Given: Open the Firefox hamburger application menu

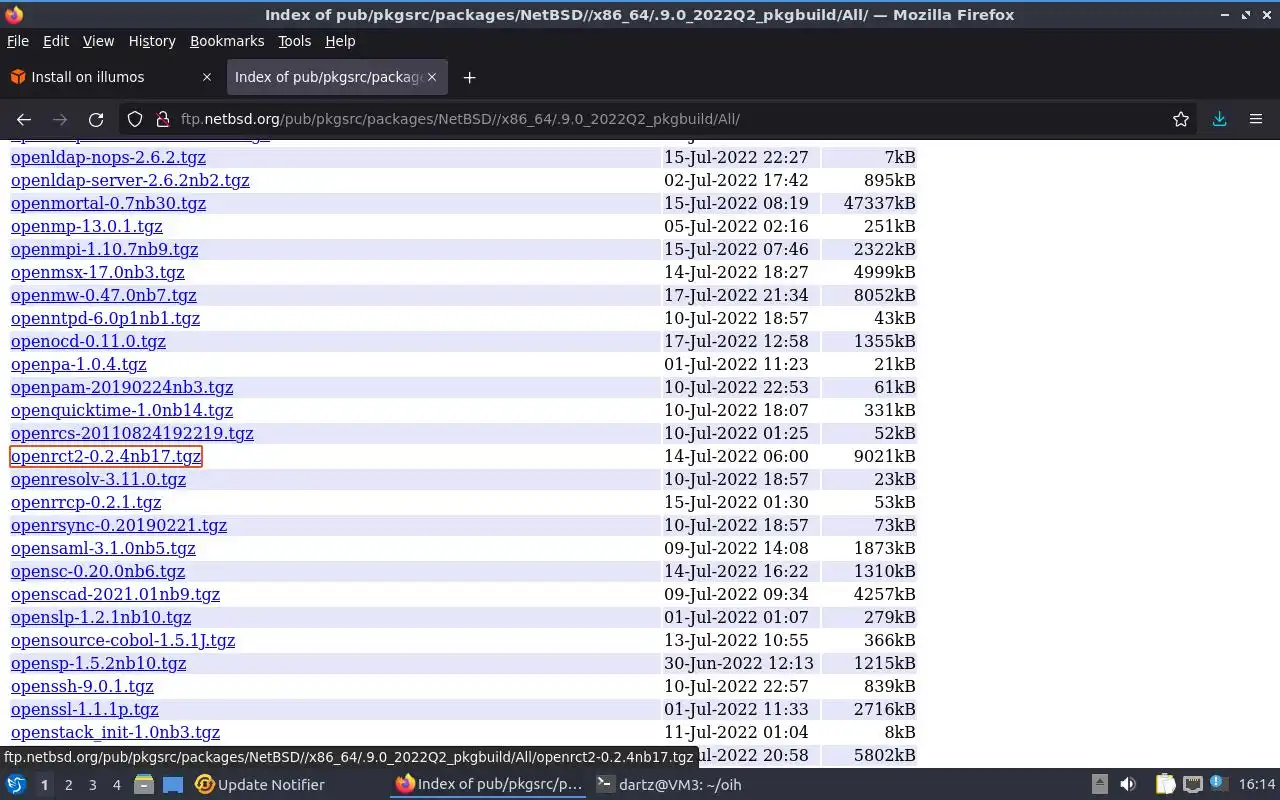Looking at the screenshot, I should pyautogui.click(x=1256, y=119).
